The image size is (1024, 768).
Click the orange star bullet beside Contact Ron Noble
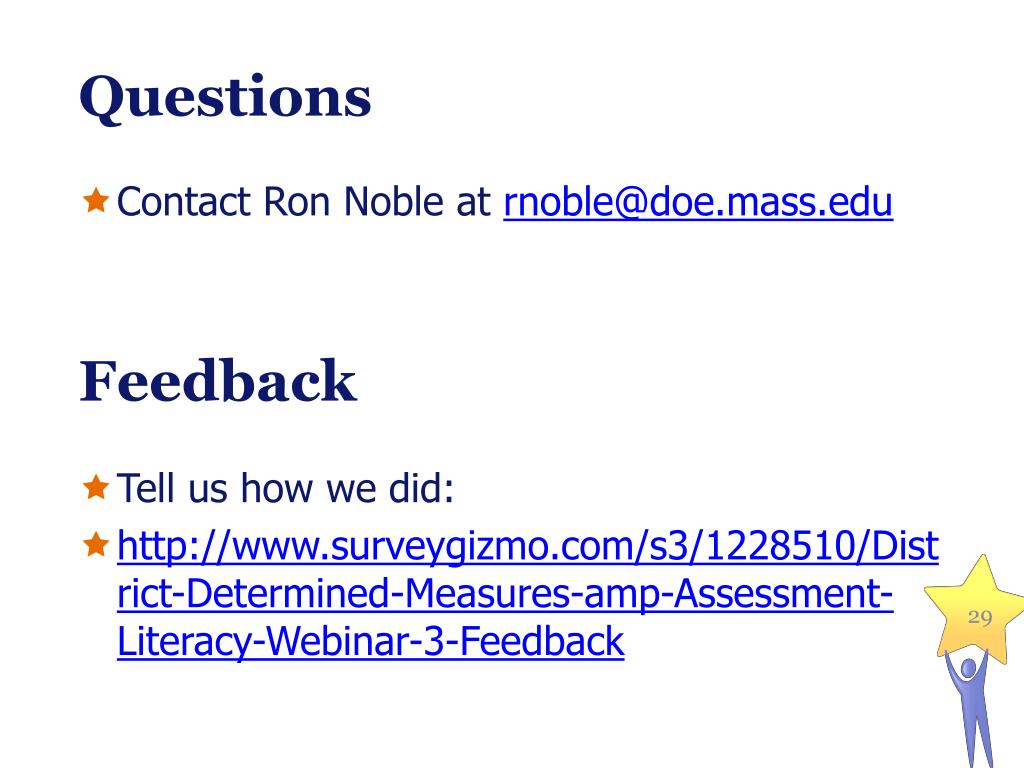point(95,200)
